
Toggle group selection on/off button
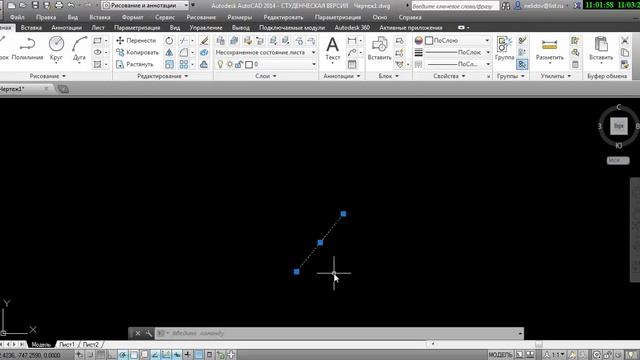[x=522, y=64]
